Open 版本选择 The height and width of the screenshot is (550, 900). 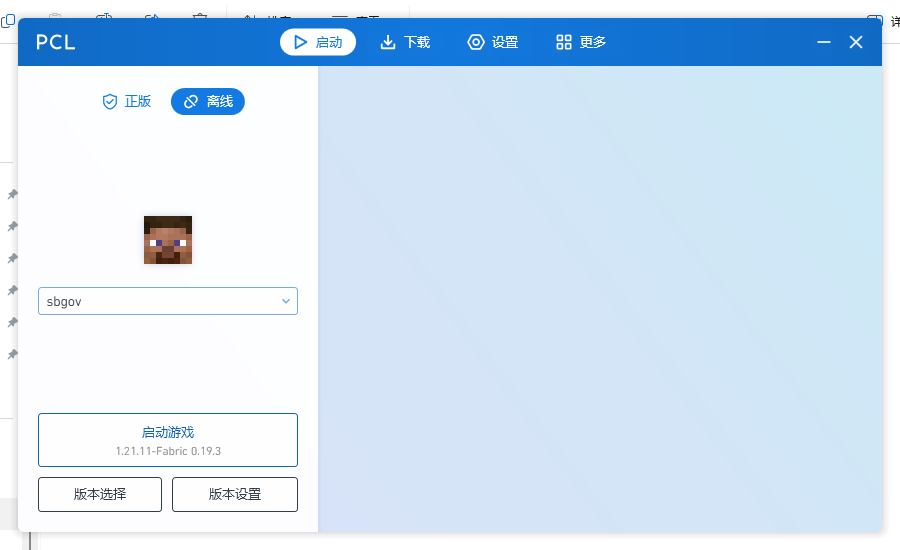tap(100, 494)
